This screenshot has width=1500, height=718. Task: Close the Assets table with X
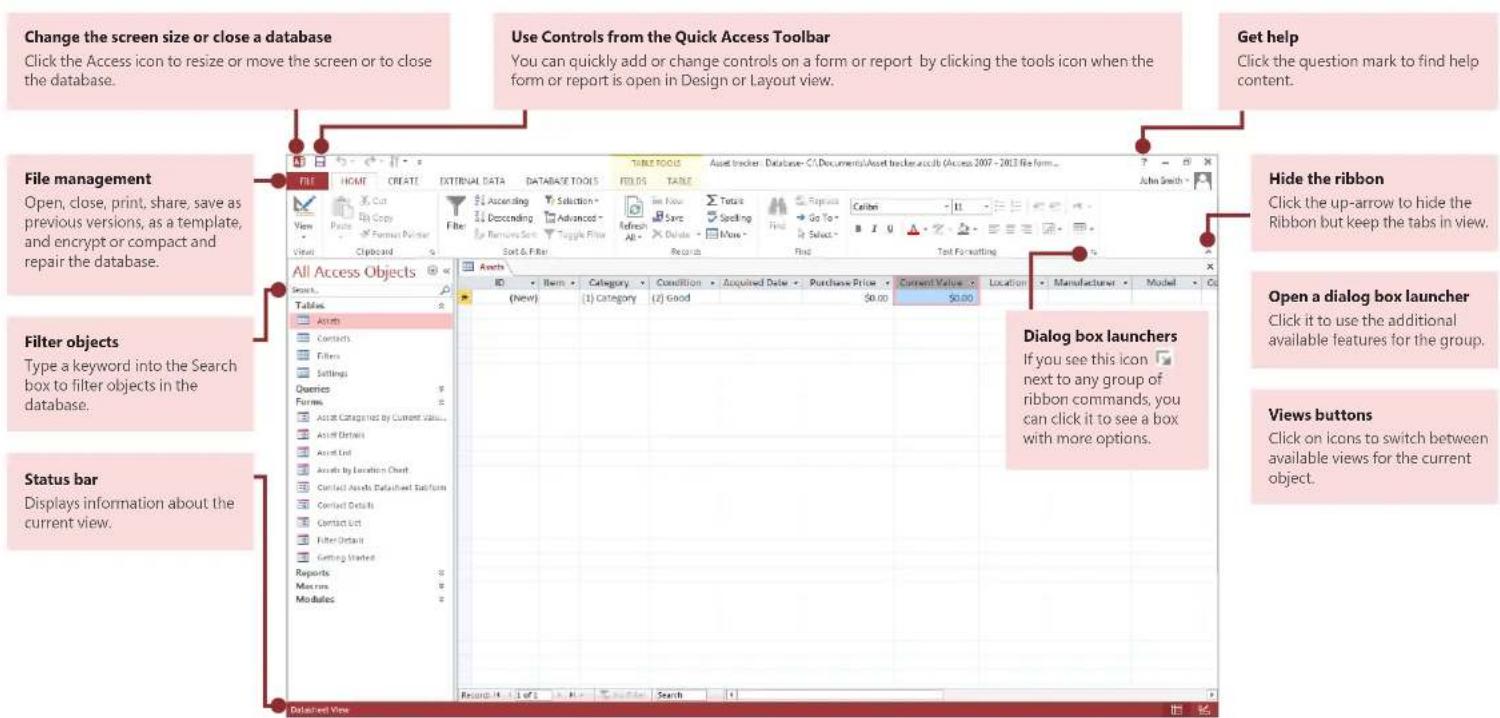click(1210, 267)
